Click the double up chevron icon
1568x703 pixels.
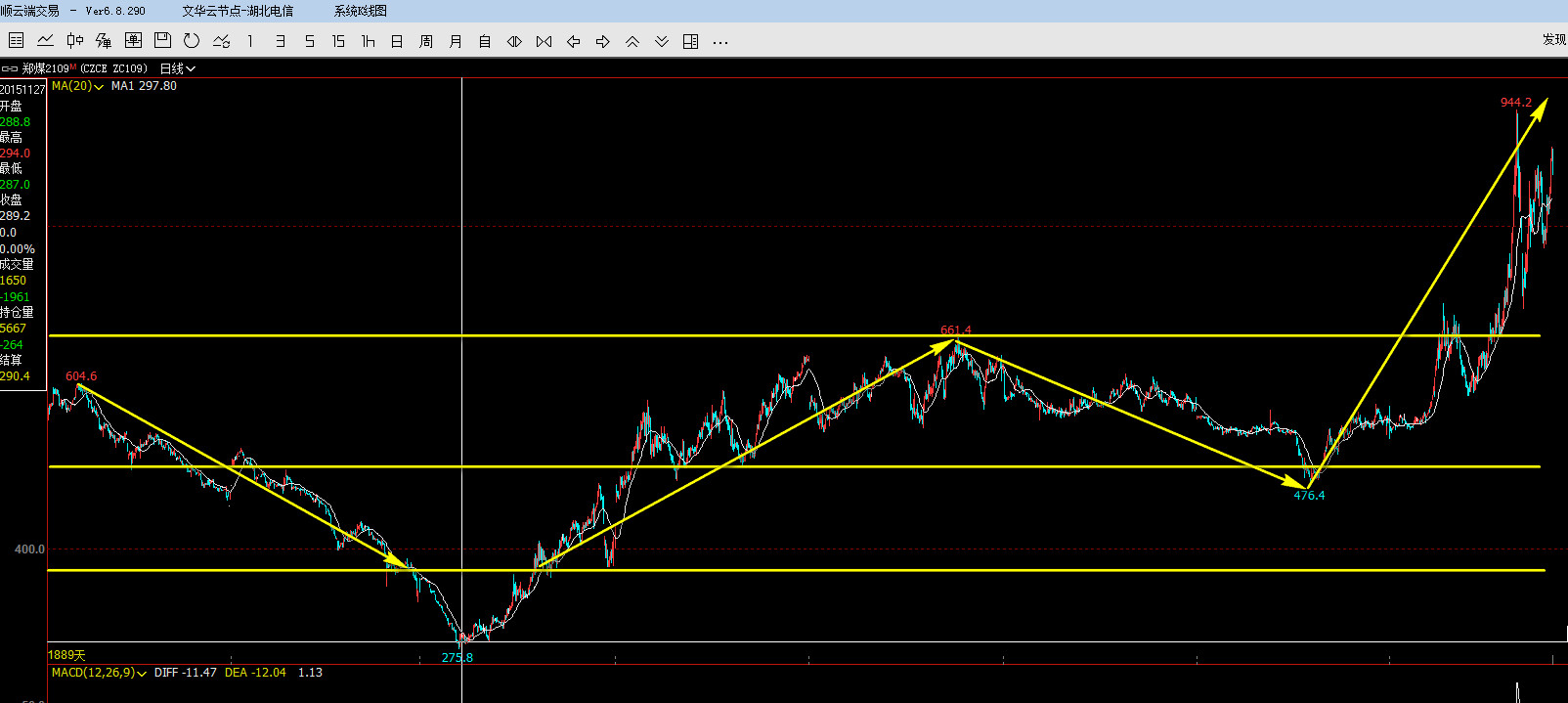632,41
